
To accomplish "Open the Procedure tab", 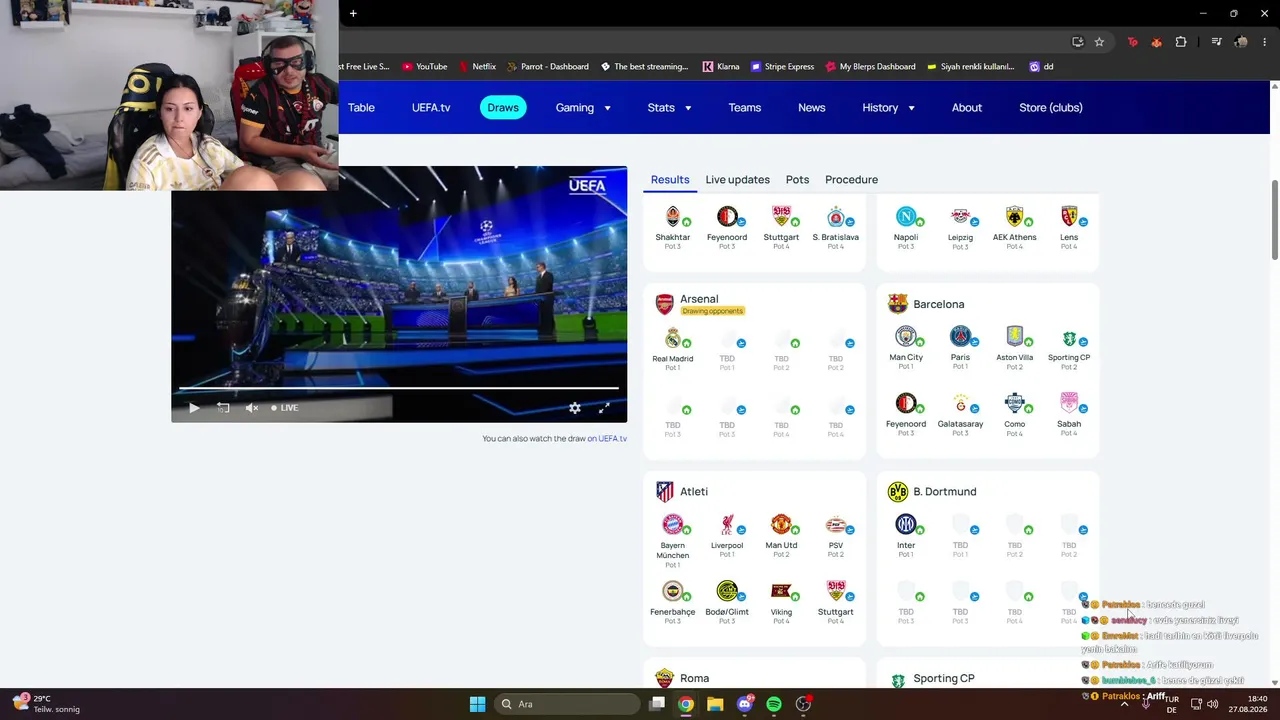I will click(x=851, y=180).
